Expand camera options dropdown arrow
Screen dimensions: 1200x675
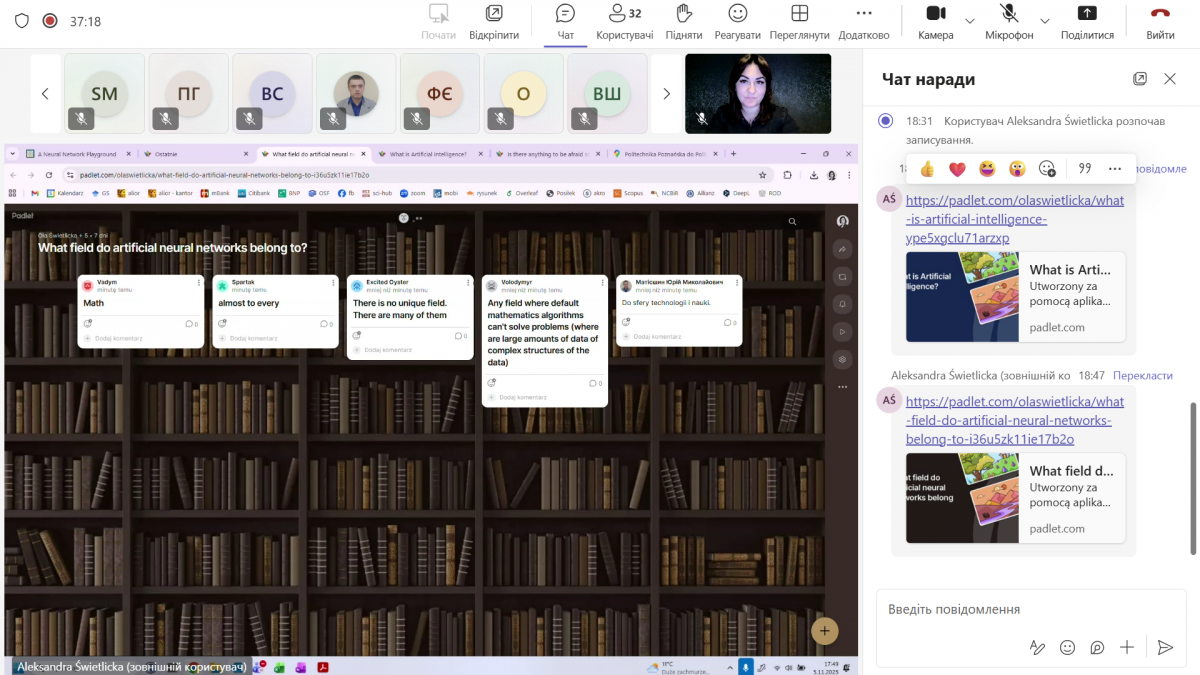[969, 21]
